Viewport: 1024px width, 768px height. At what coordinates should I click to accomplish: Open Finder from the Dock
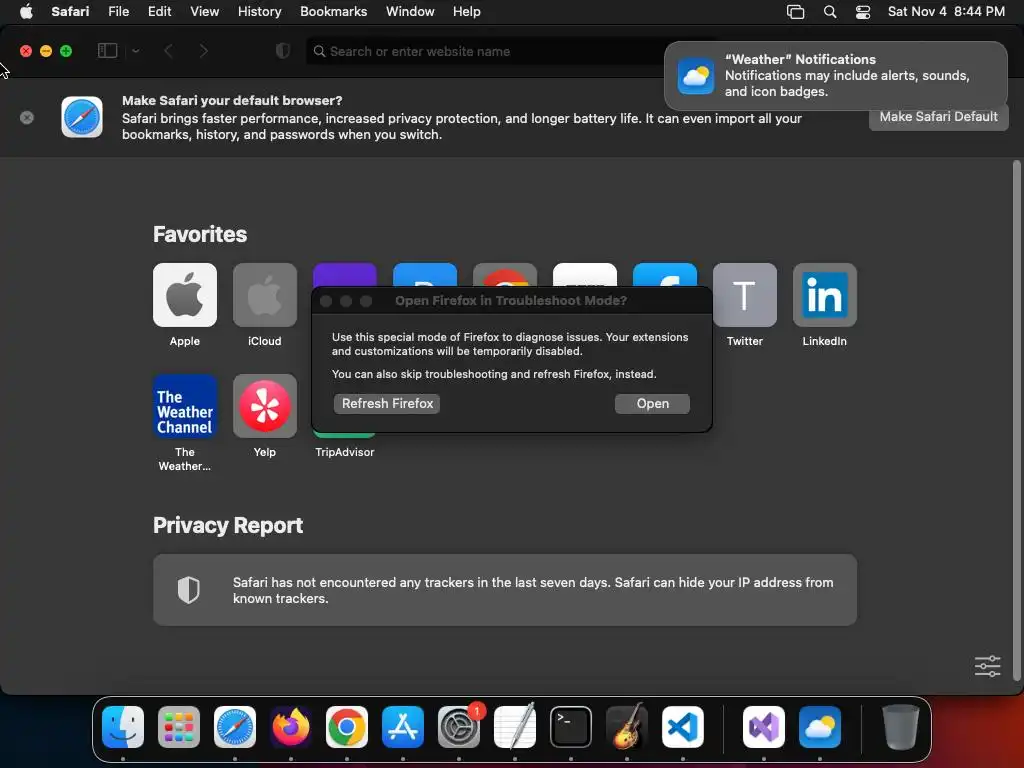123,727
